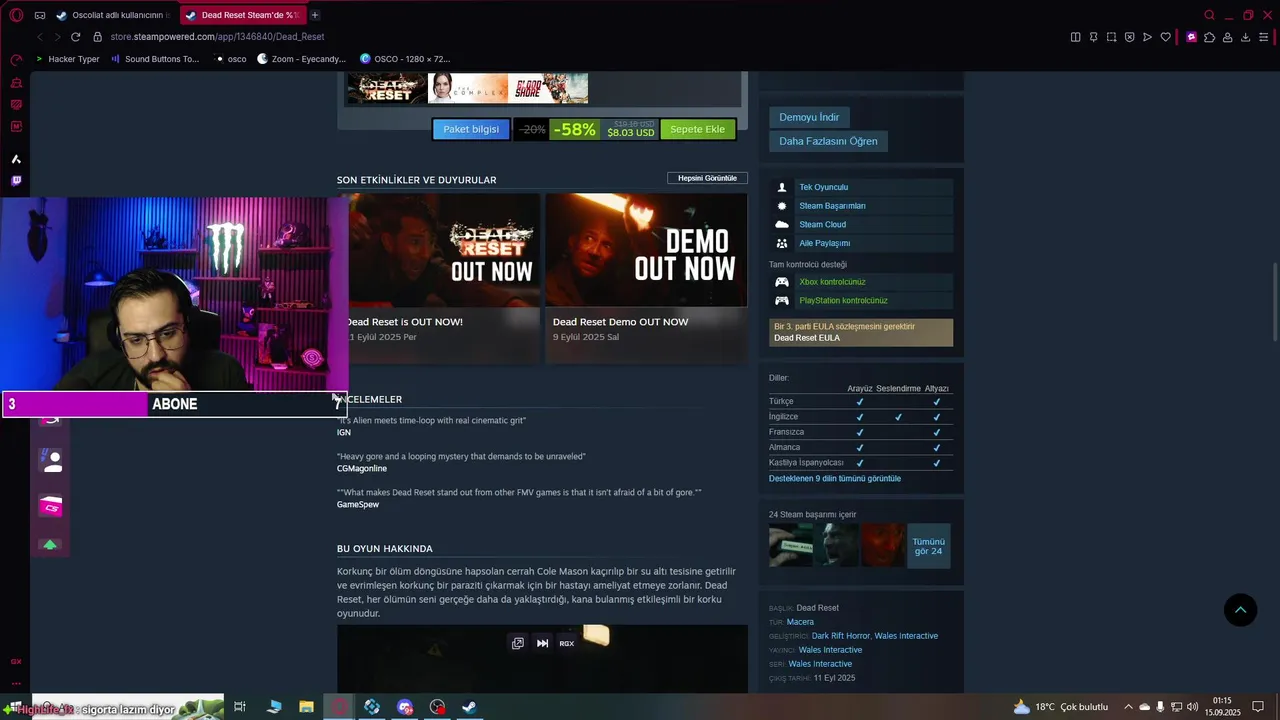Open the Macera genre link

(x=800, y=622)
